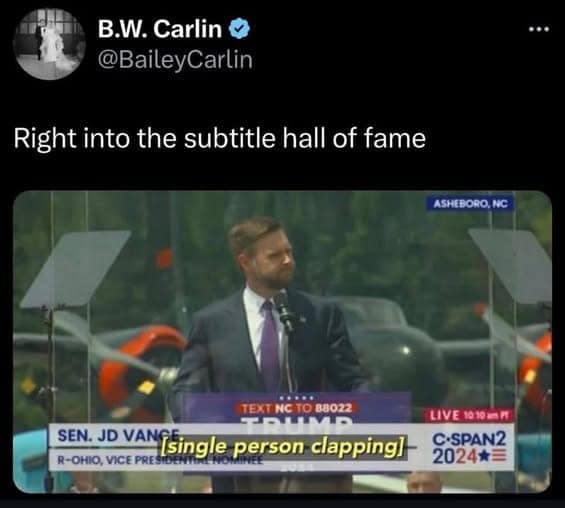Click the left teleprompter glass panel
The height and width of the screenshot is (508, 565).
click(x=76, y=269)
